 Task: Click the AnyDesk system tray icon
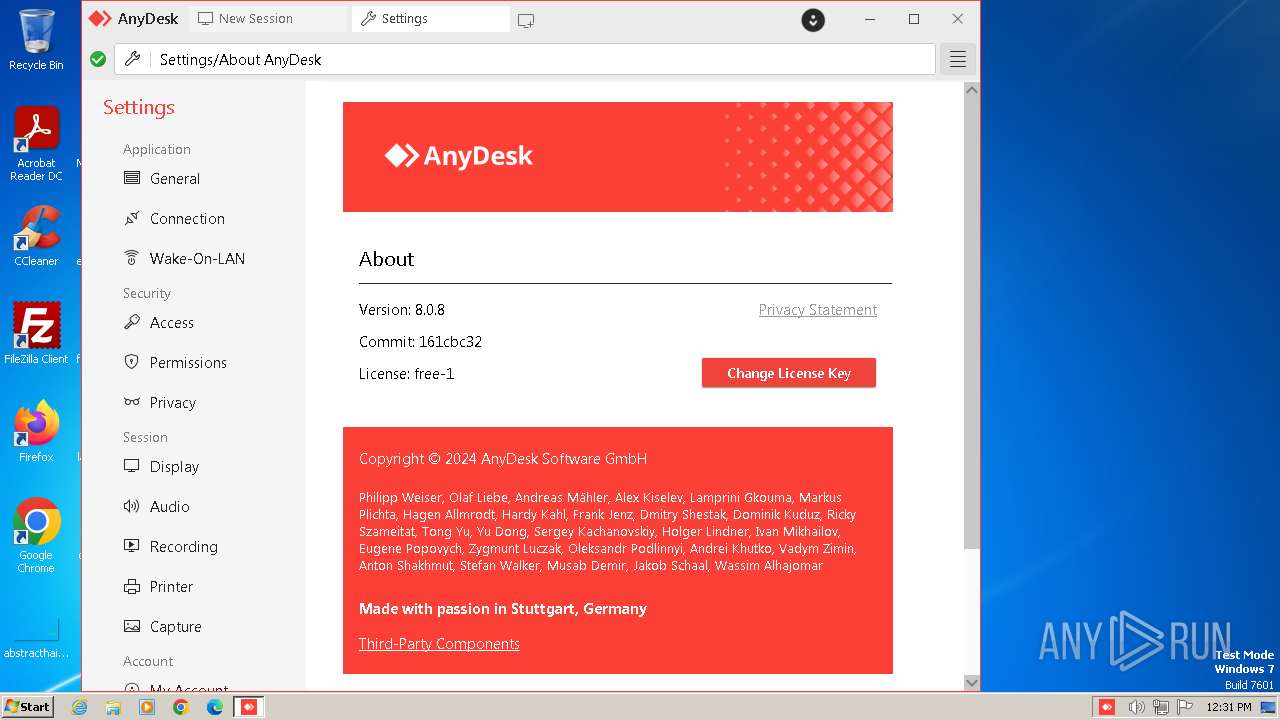(1107, 707)
